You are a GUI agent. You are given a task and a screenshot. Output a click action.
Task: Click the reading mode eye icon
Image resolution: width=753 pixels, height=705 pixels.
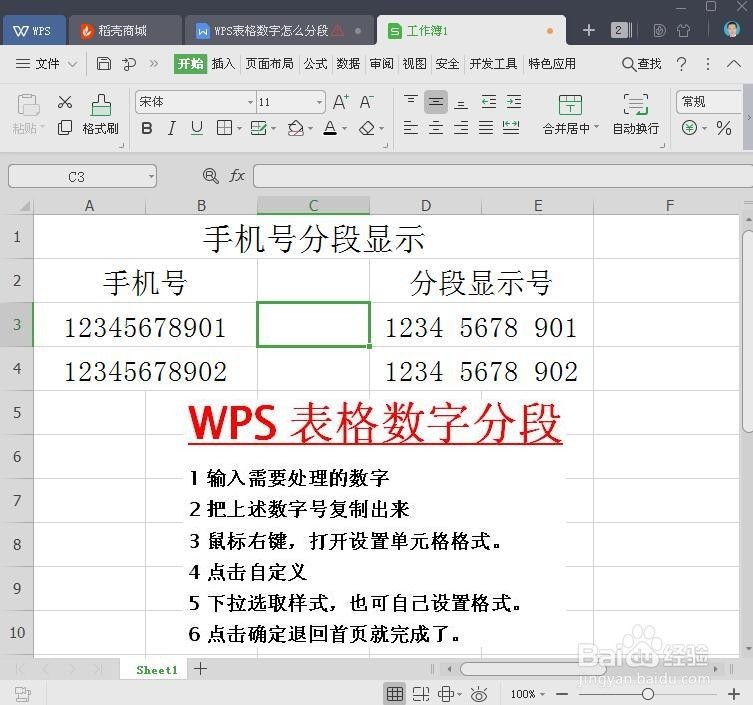(x=479, y=694)
